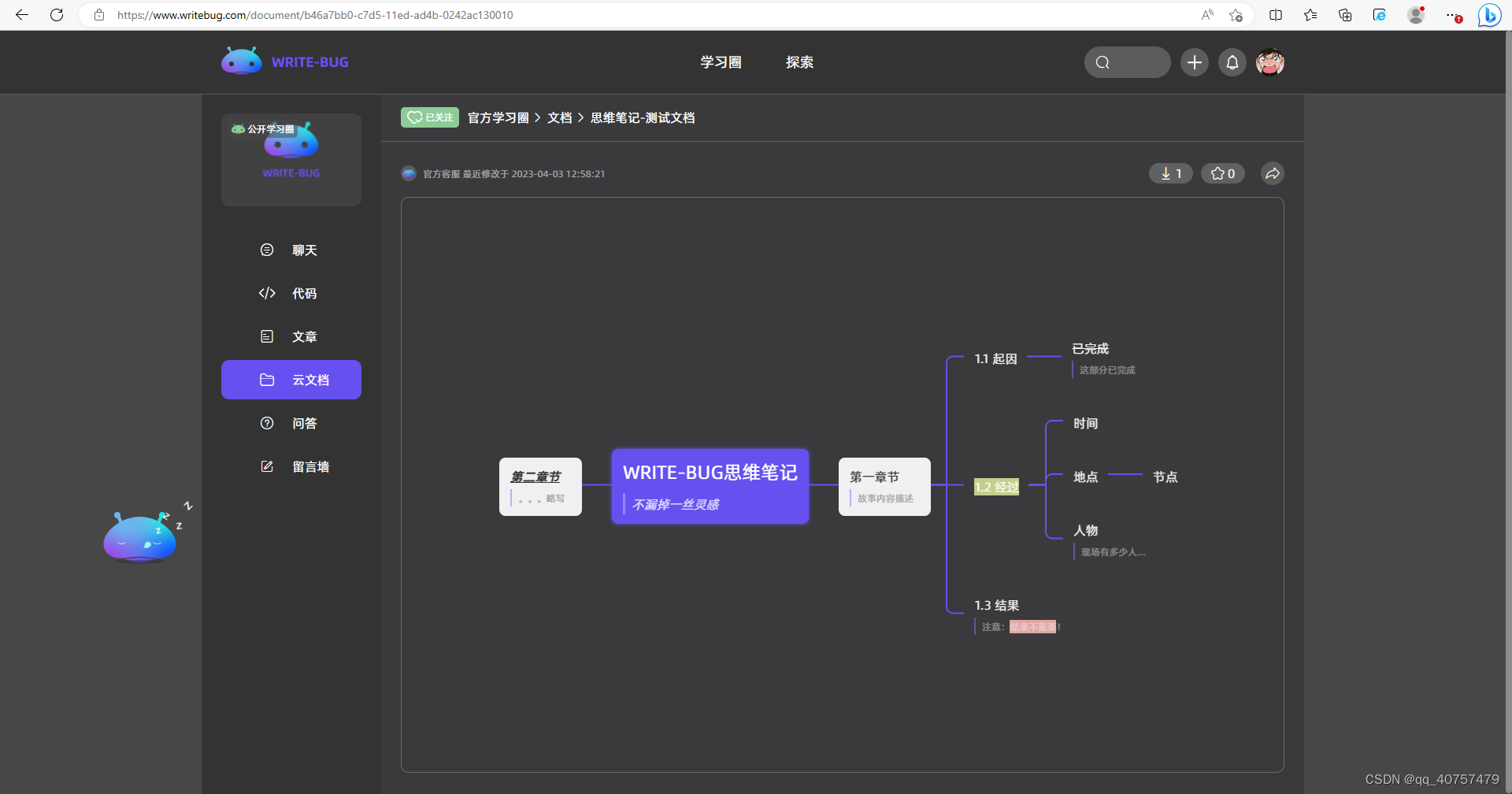Select the 节点 leaf node
This screenshot has width=1512, height=794.
(x=1165, y=477)
